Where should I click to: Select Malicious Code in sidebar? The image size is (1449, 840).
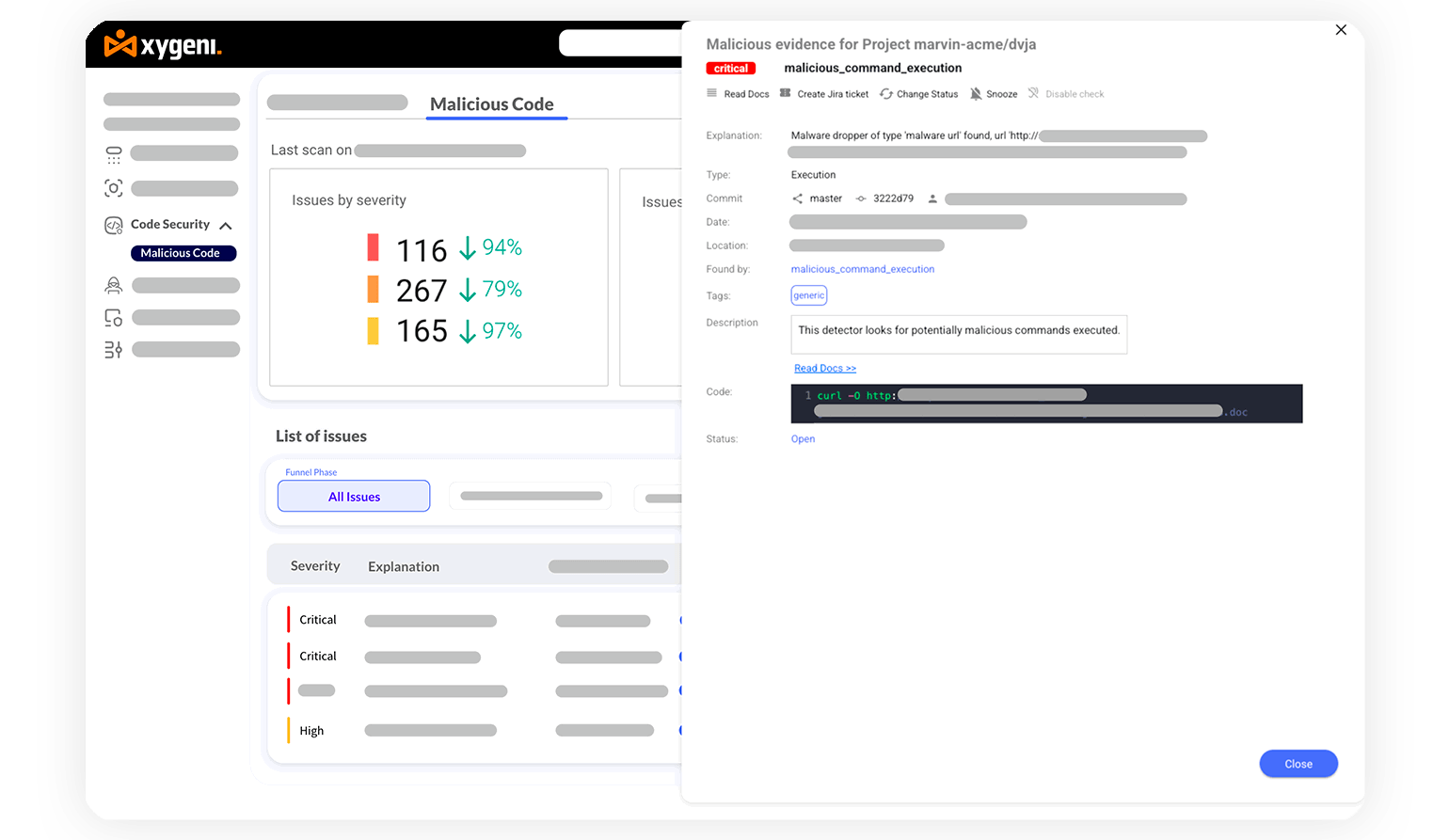(183, 253)
